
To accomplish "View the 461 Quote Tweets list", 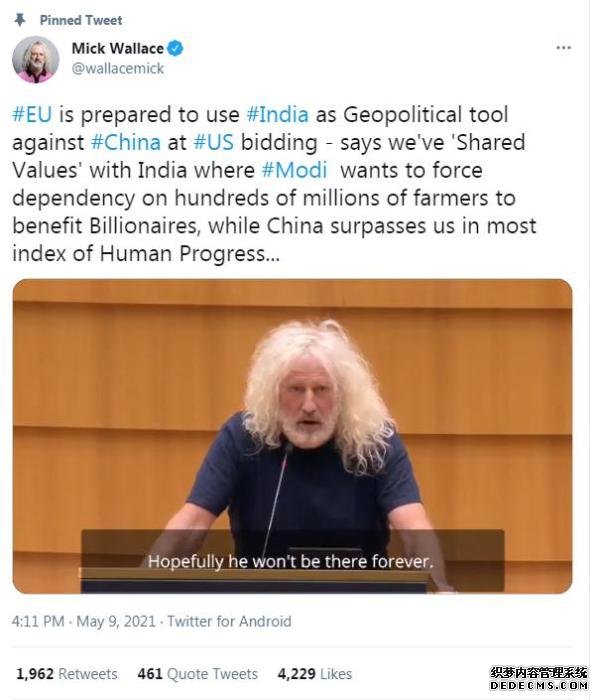I will click(x=198, y=674).
